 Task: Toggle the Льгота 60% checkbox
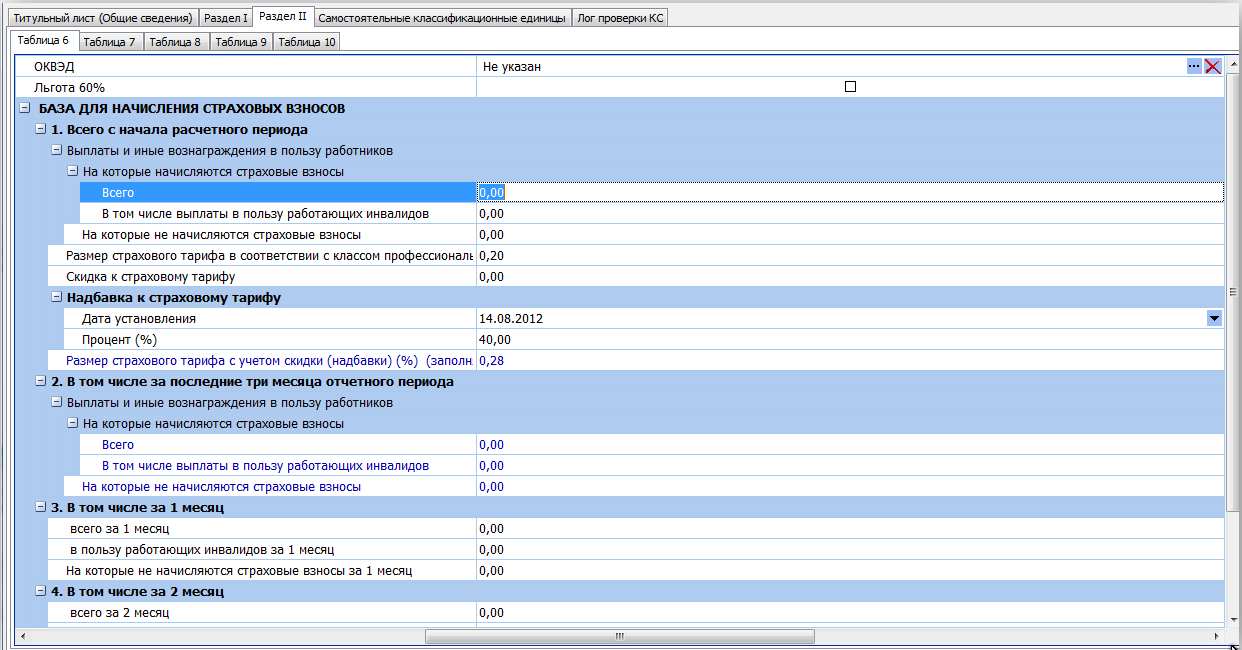(851, 87)
